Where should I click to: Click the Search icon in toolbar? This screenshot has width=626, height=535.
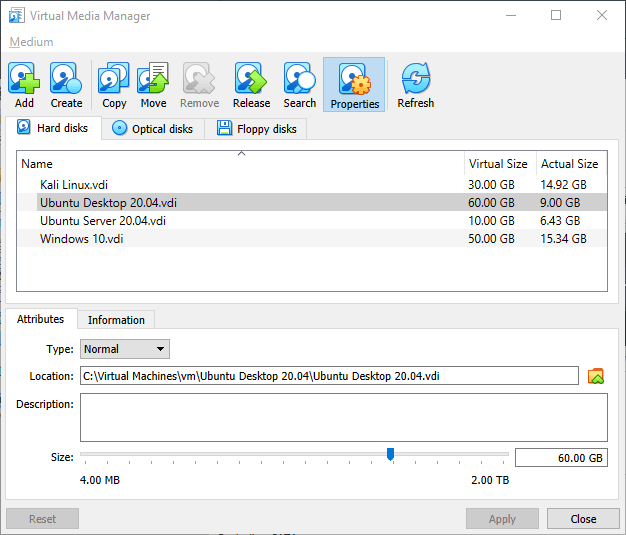299,78
